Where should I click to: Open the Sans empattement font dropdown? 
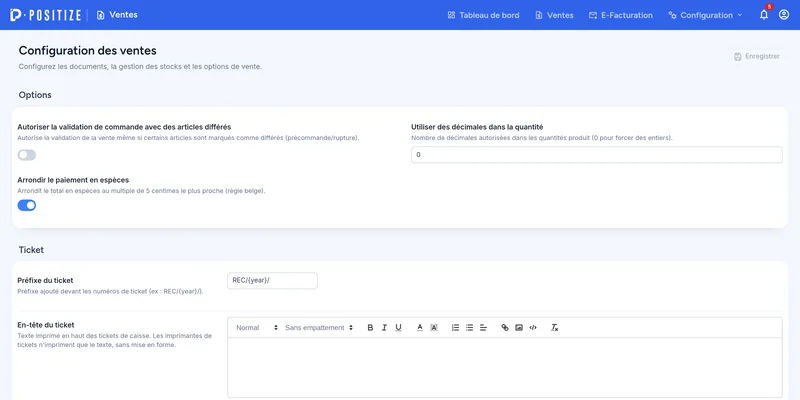tap(319, 328)
